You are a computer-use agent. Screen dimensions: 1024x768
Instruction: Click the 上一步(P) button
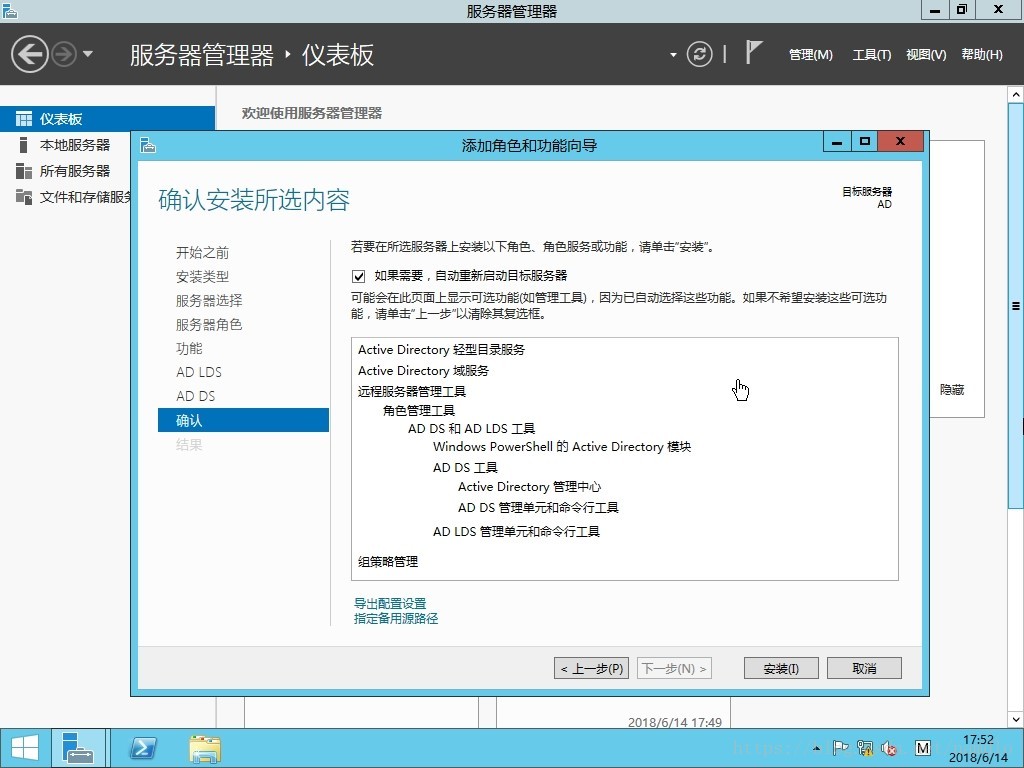[x=592, y=668]
